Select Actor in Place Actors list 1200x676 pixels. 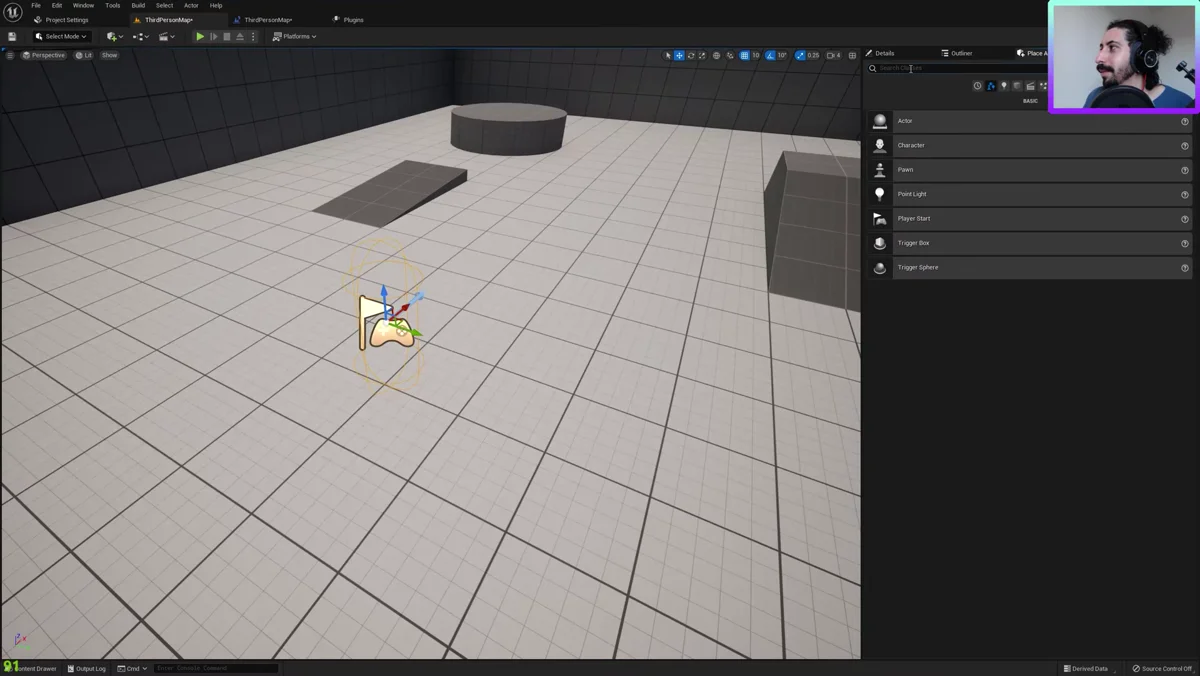click(1030, 121)
